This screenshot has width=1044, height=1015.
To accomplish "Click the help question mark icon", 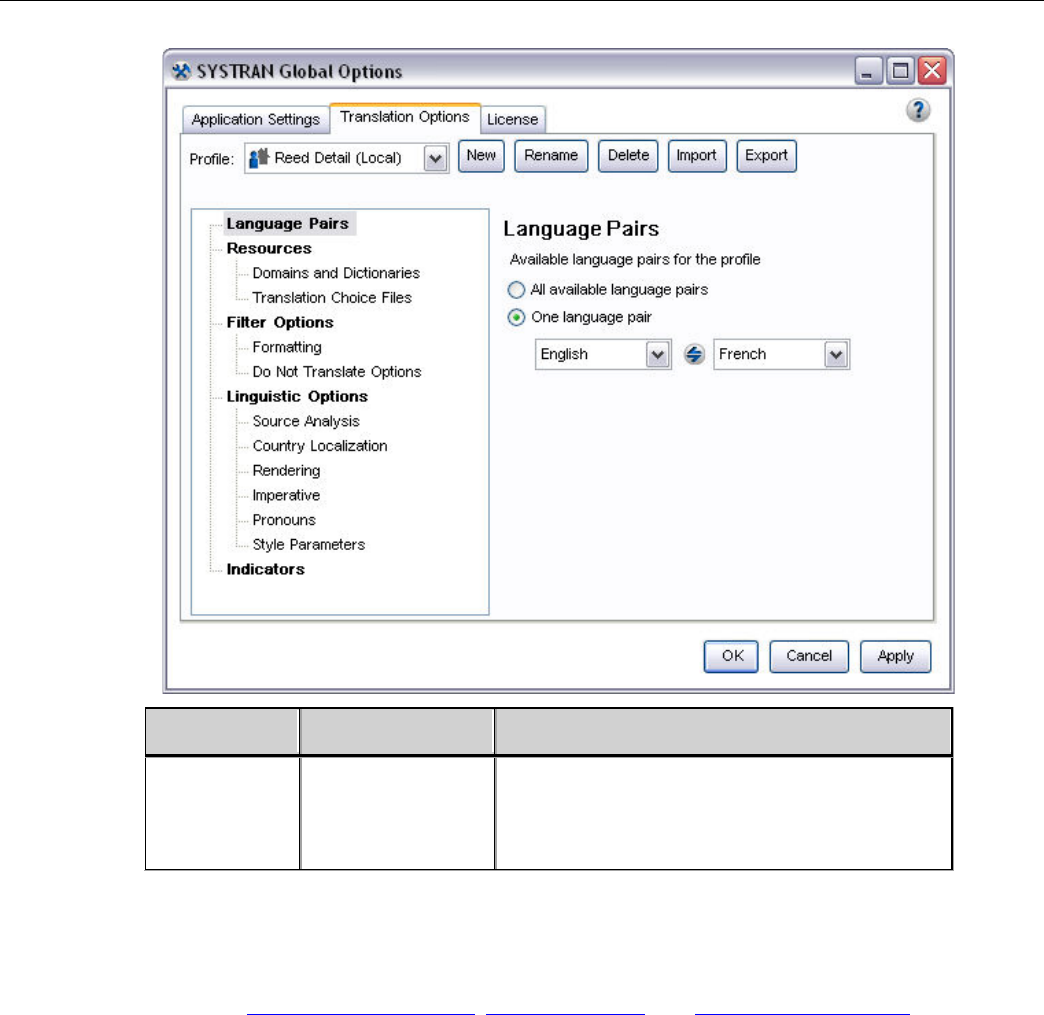I will (918, 110).
